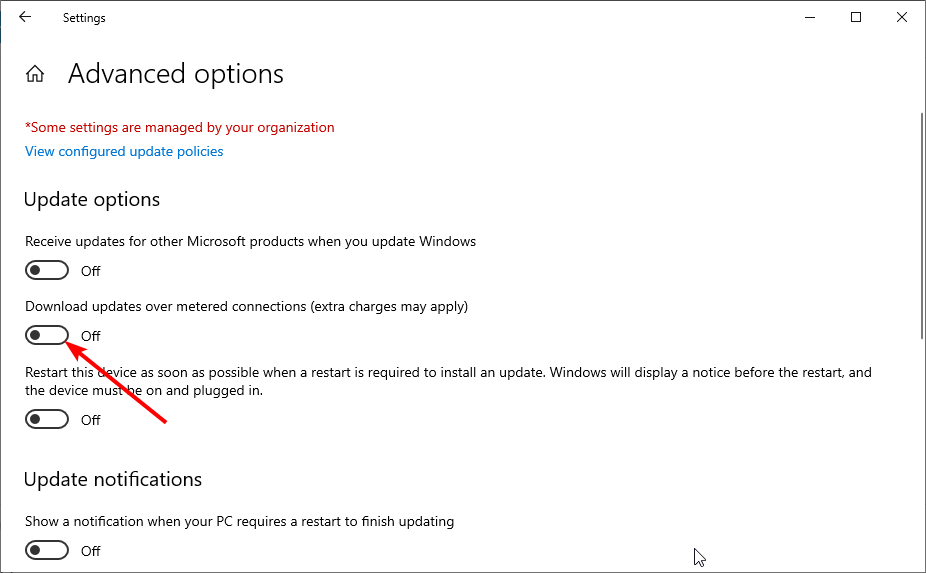Click the Settings title text
The width and height of the screenshot is (926, 573).
point(84,18)
